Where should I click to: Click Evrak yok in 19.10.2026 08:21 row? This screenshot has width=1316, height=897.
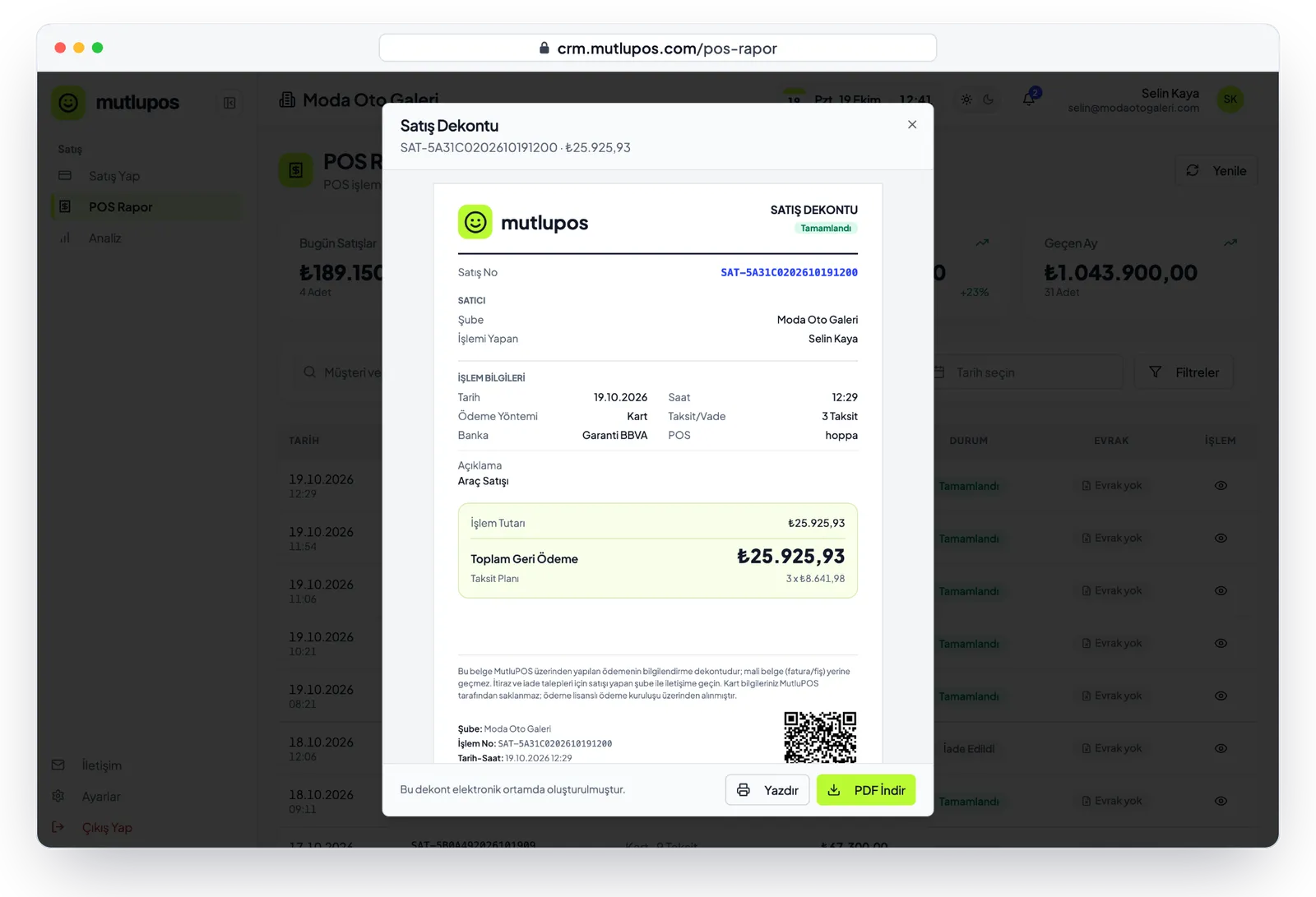pos(1112,696)
